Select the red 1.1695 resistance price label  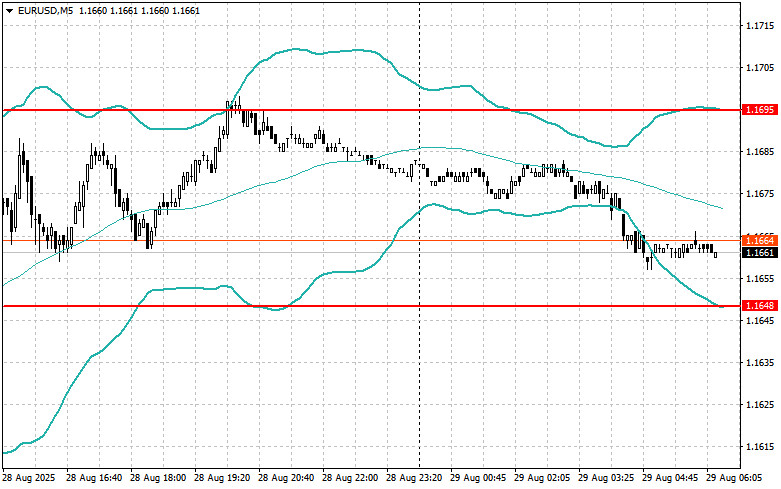click(760, 110)
